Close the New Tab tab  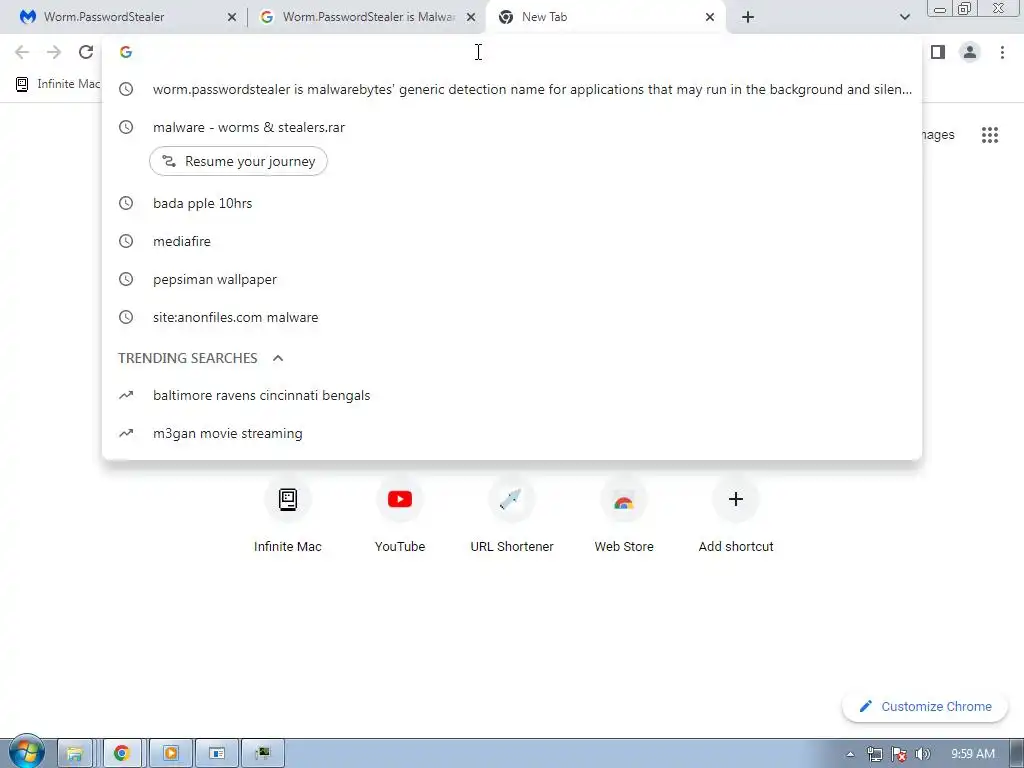tap(710, 17)
